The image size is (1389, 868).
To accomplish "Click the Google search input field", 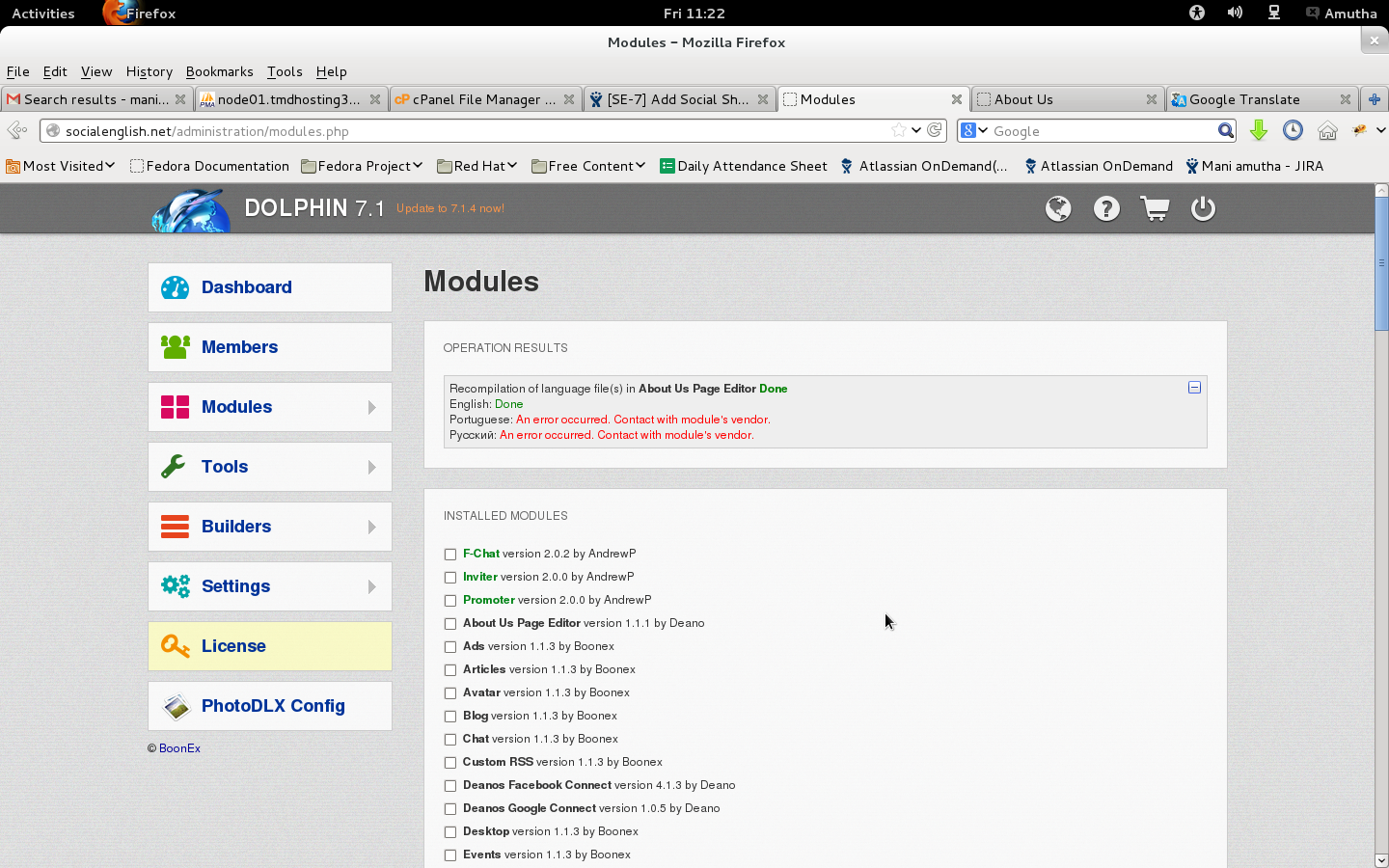I will pos(1102,131).
